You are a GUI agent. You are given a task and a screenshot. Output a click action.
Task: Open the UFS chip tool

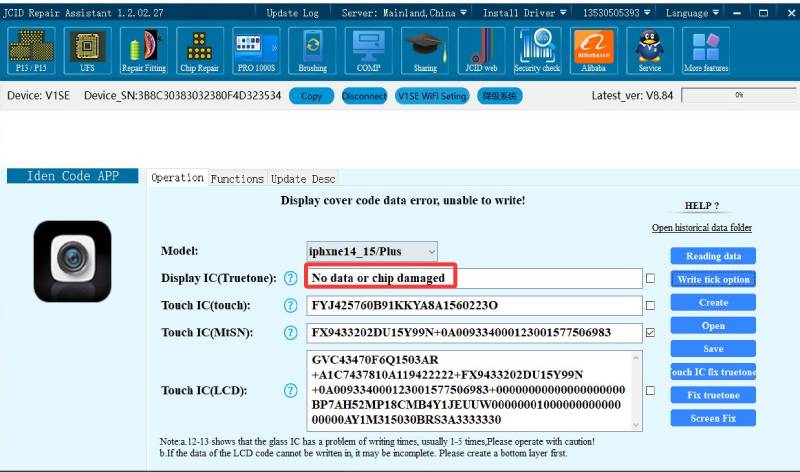87,51
